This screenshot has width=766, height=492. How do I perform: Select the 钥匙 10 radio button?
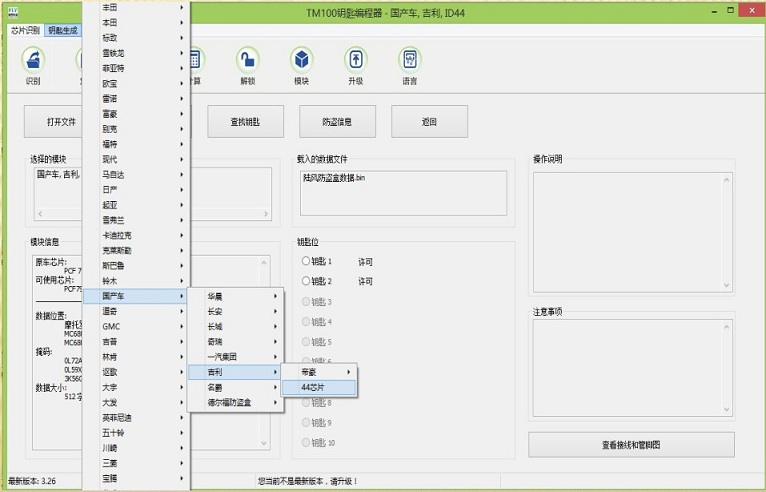click(x=306, y=442)
